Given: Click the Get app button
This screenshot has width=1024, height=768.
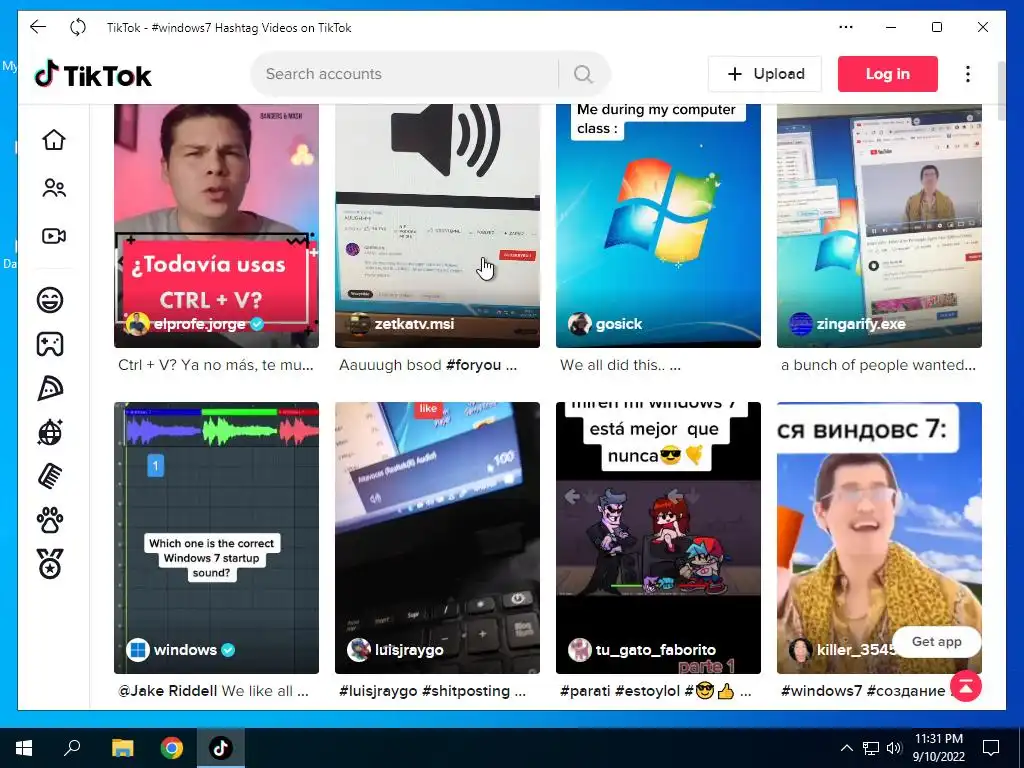Looking at the screenshot, I should [936, 642].
